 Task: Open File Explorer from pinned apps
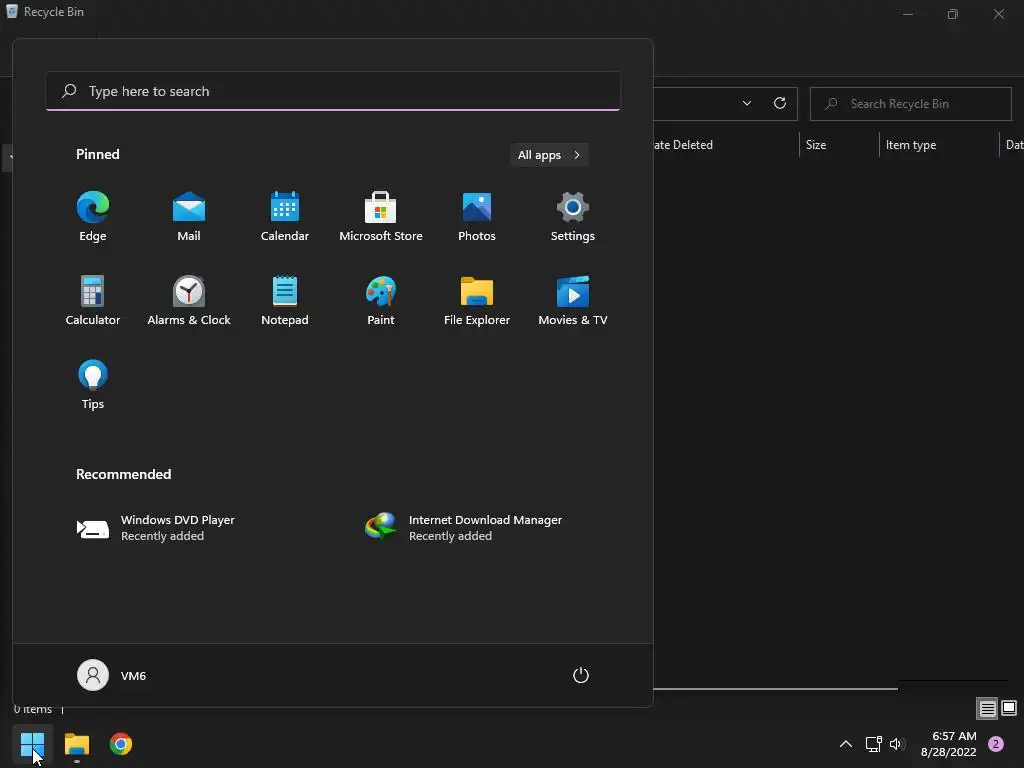pos(477,301)
